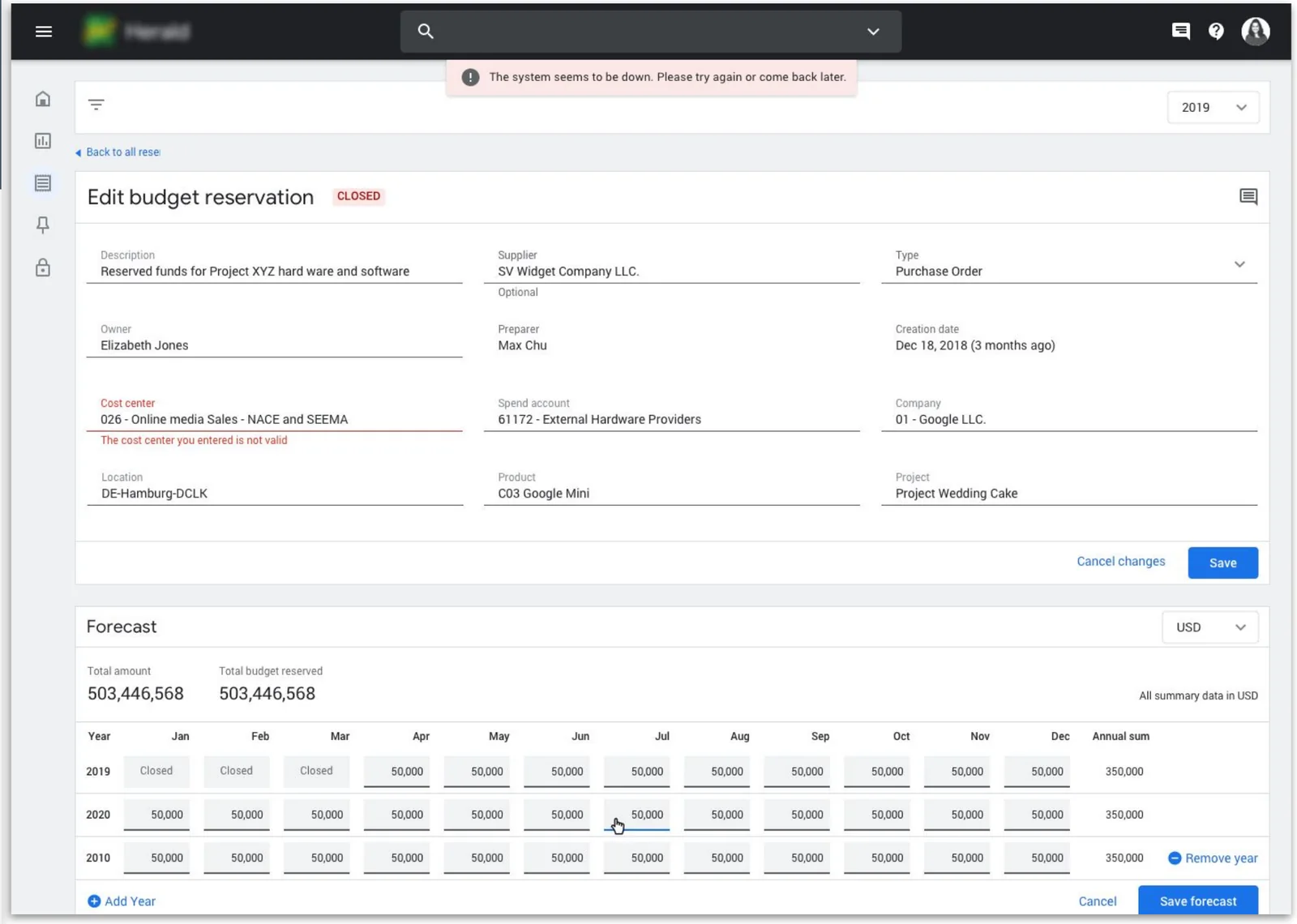Edit 2010 December forecast amount

tap(1037, 858)
